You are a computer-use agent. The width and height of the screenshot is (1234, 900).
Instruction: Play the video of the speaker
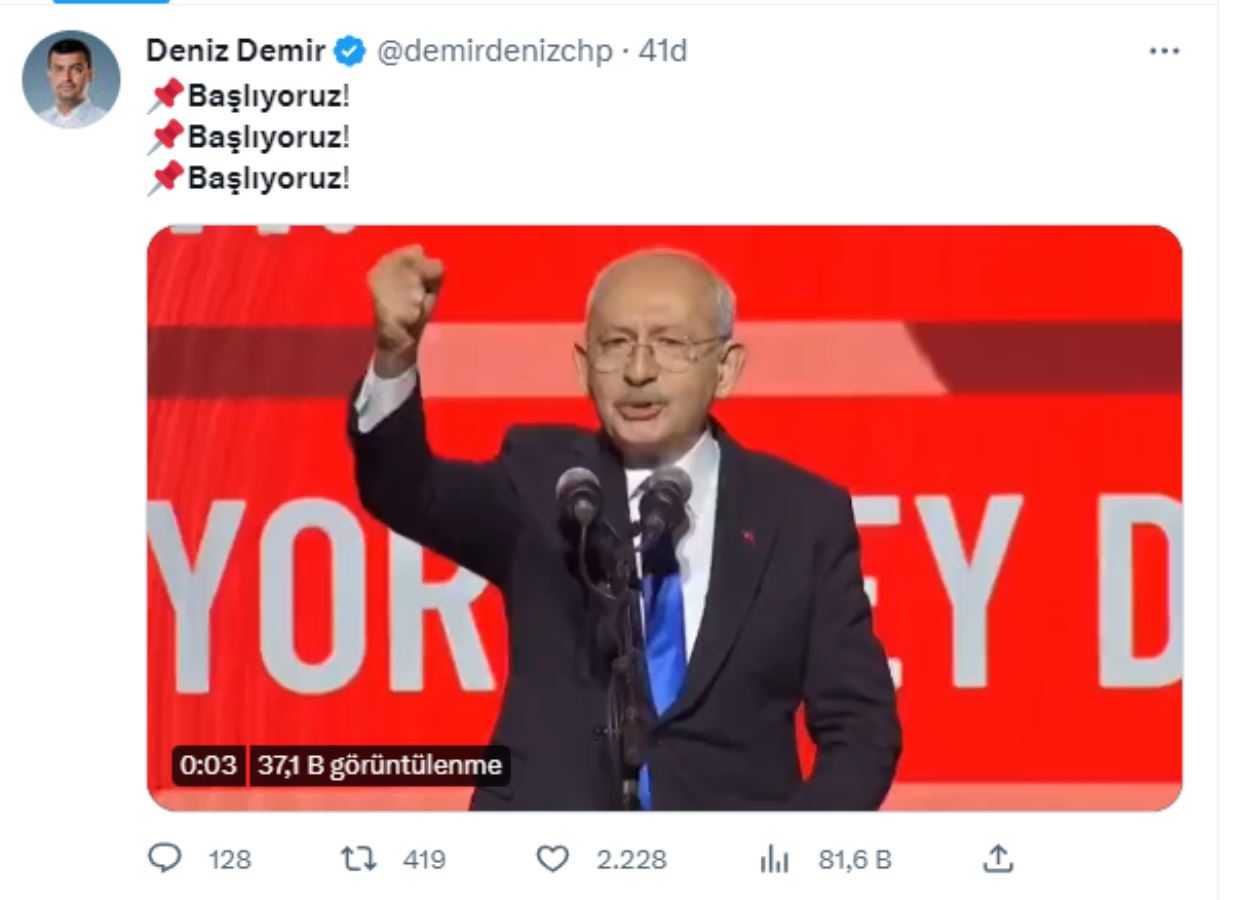pos(665,518)
